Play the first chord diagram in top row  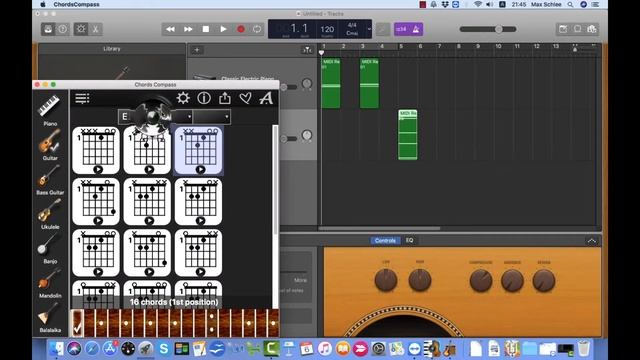click(98, 169)
